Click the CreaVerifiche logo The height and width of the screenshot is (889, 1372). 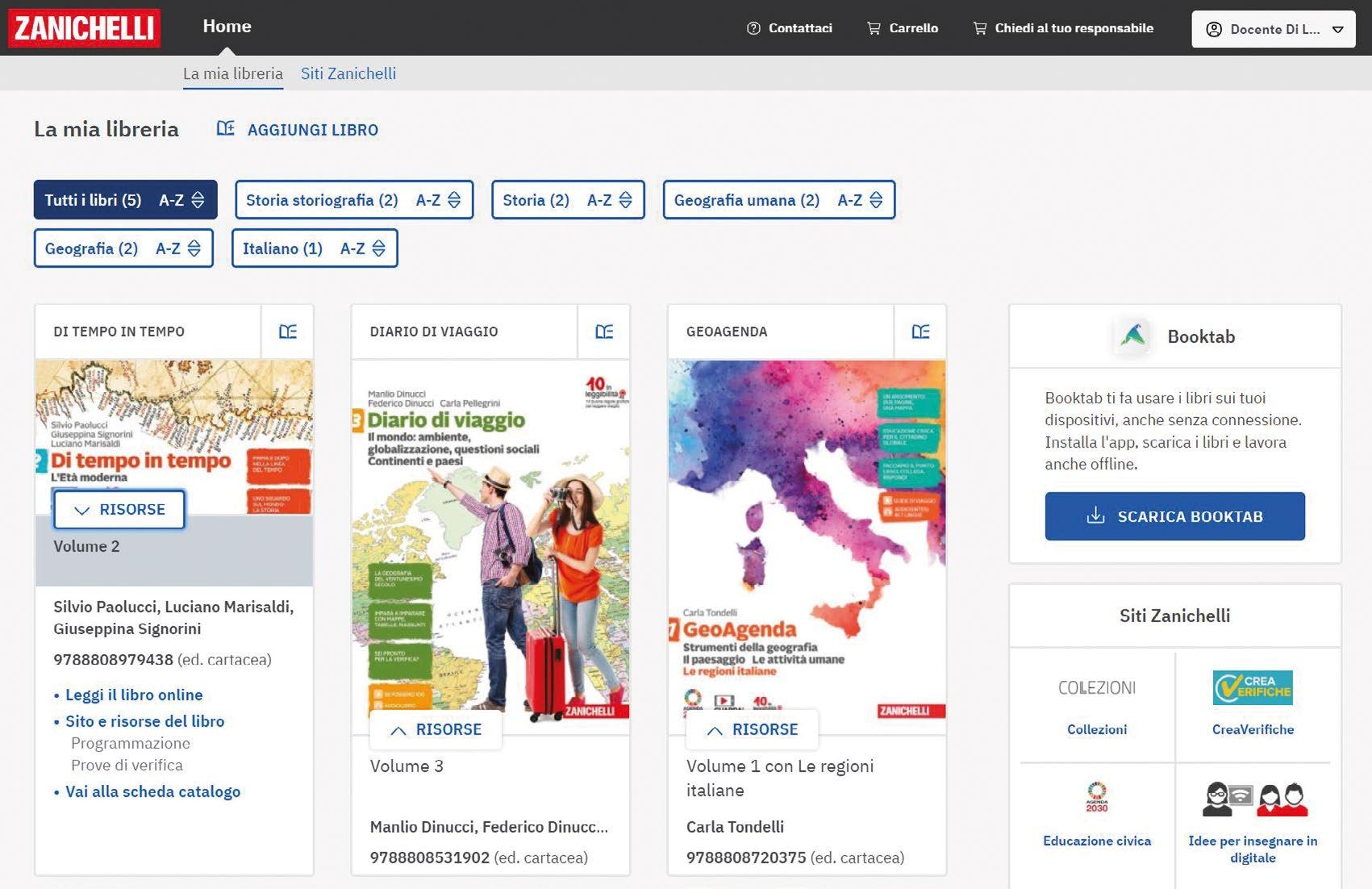(x=1253, y=687)
